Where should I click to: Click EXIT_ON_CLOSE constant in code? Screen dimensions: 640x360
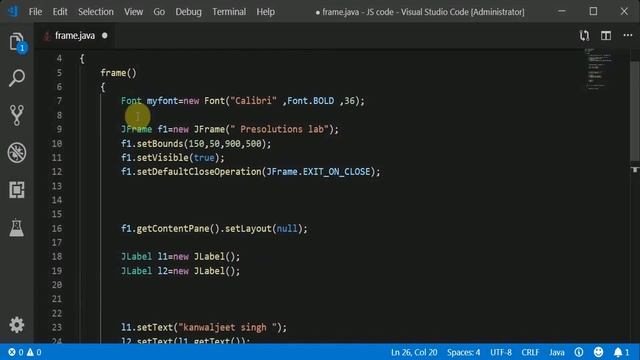[336, 171]
